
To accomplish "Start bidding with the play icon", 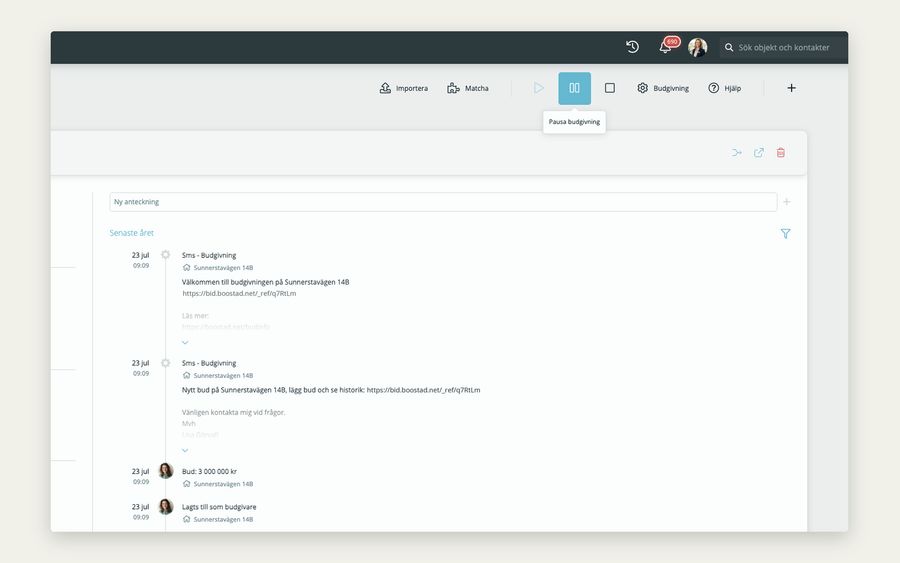I will (x=538, y=88).
